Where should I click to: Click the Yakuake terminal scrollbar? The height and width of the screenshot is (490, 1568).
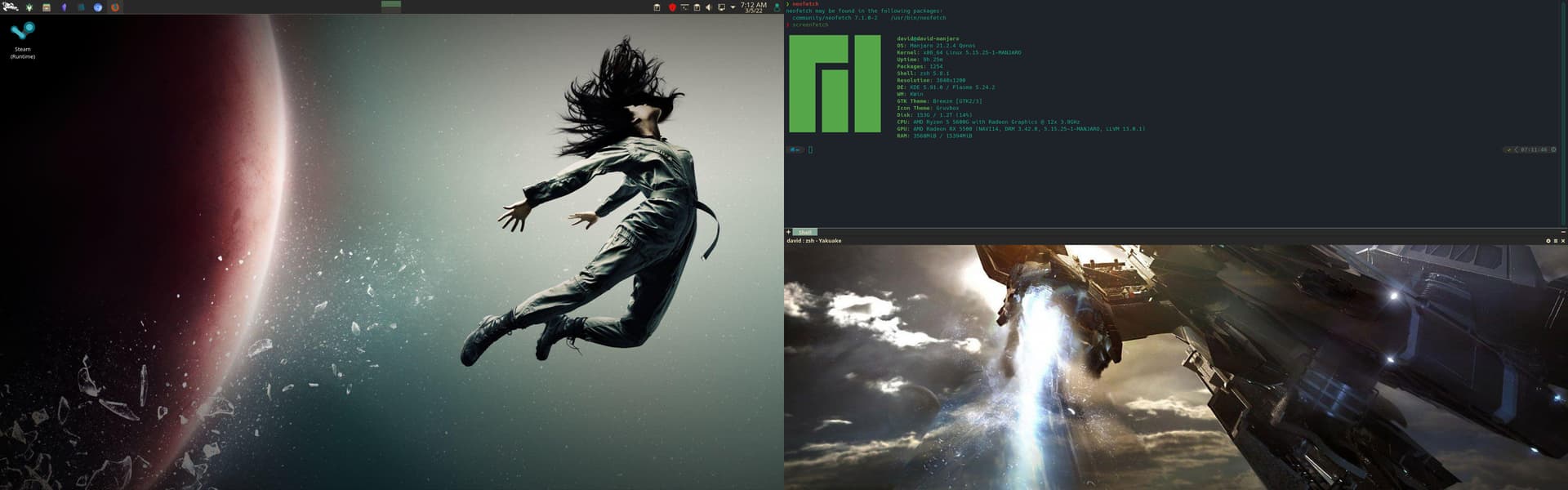[1564, 114]
